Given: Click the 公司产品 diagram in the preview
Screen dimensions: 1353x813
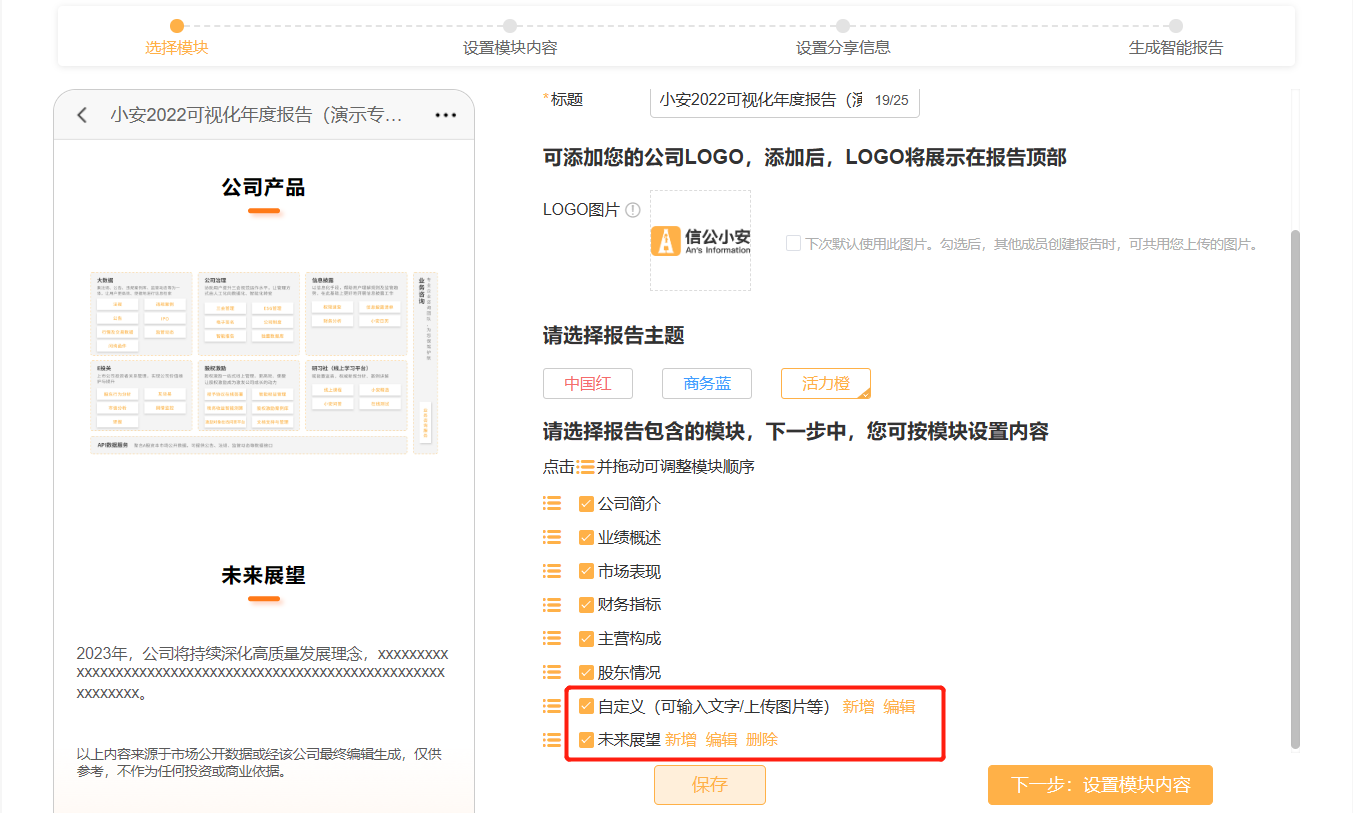Looking at the screenshot, I should point(264,363).
